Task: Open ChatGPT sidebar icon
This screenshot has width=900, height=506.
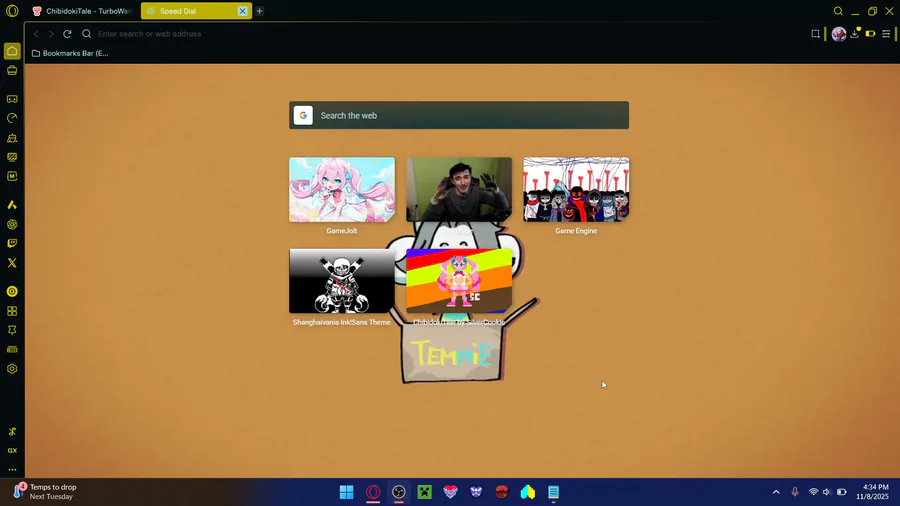Action: point(12,224)
